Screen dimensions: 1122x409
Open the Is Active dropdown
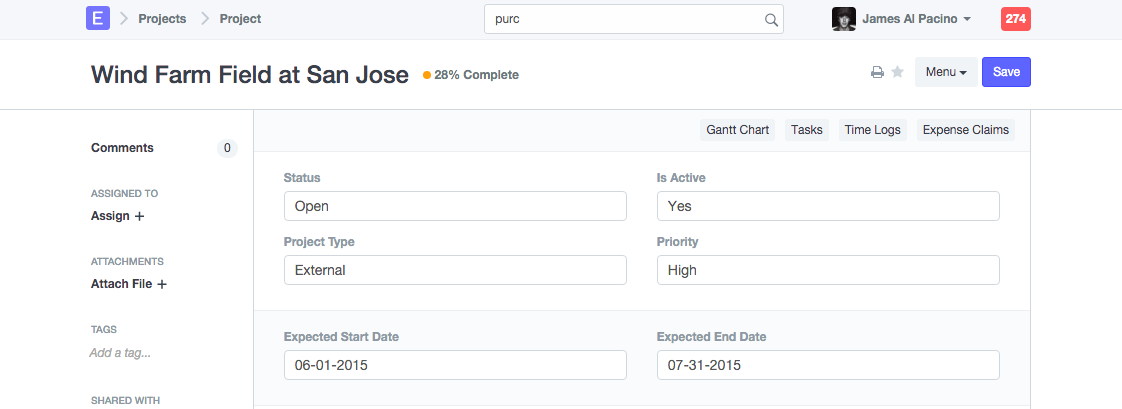828,206
